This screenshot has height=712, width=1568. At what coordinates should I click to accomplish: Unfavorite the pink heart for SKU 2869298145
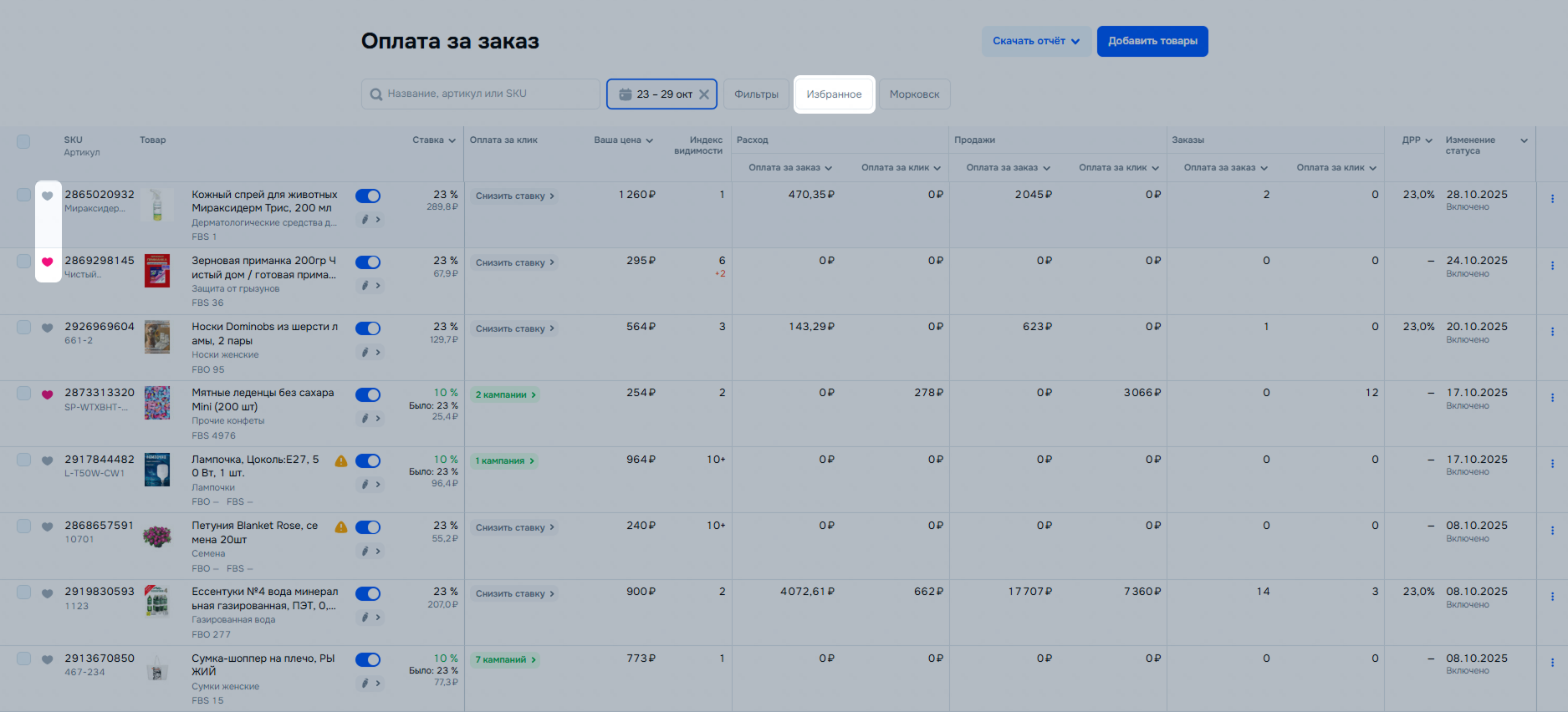48,262
